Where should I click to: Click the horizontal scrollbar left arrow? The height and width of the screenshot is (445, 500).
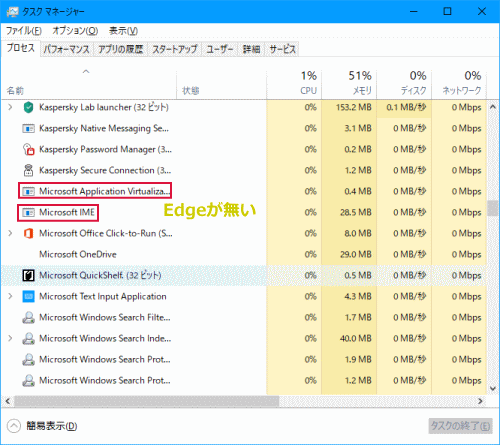click(8, 401)
